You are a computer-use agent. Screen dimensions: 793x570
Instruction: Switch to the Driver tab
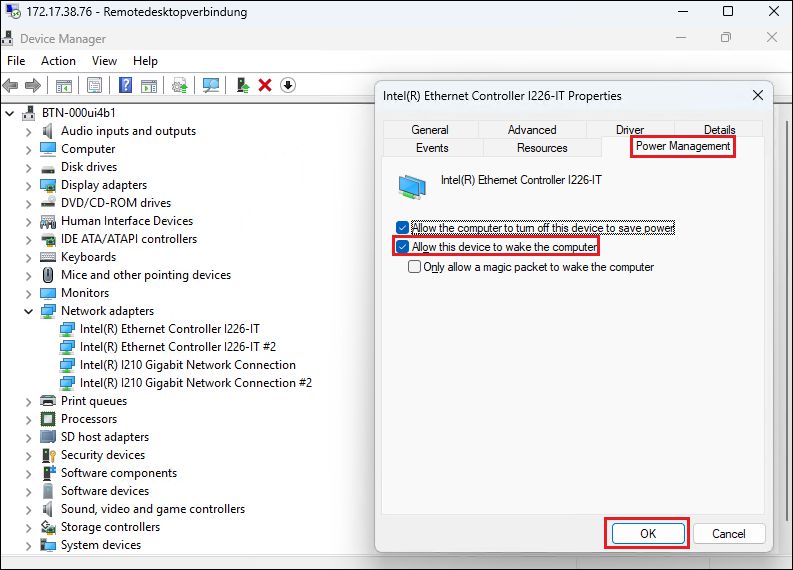[x=630, y=129]
